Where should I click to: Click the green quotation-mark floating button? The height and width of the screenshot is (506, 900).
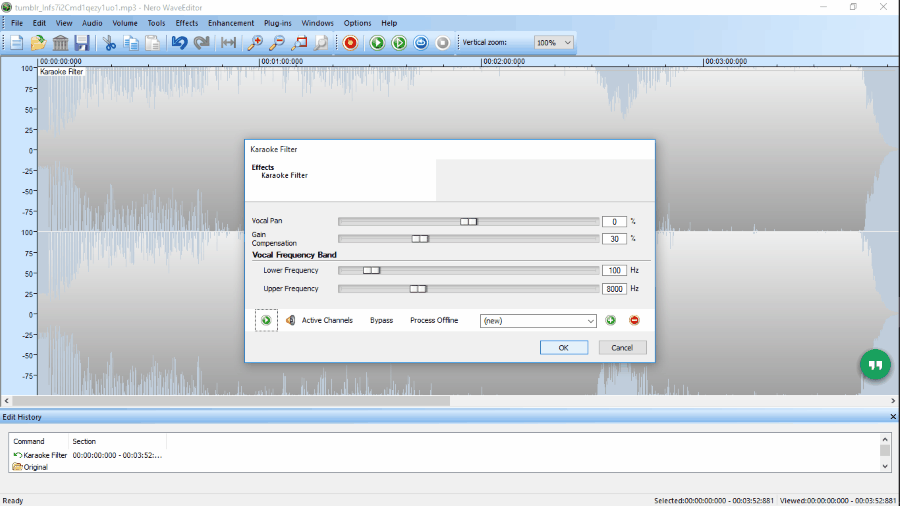tap(875, 365)
